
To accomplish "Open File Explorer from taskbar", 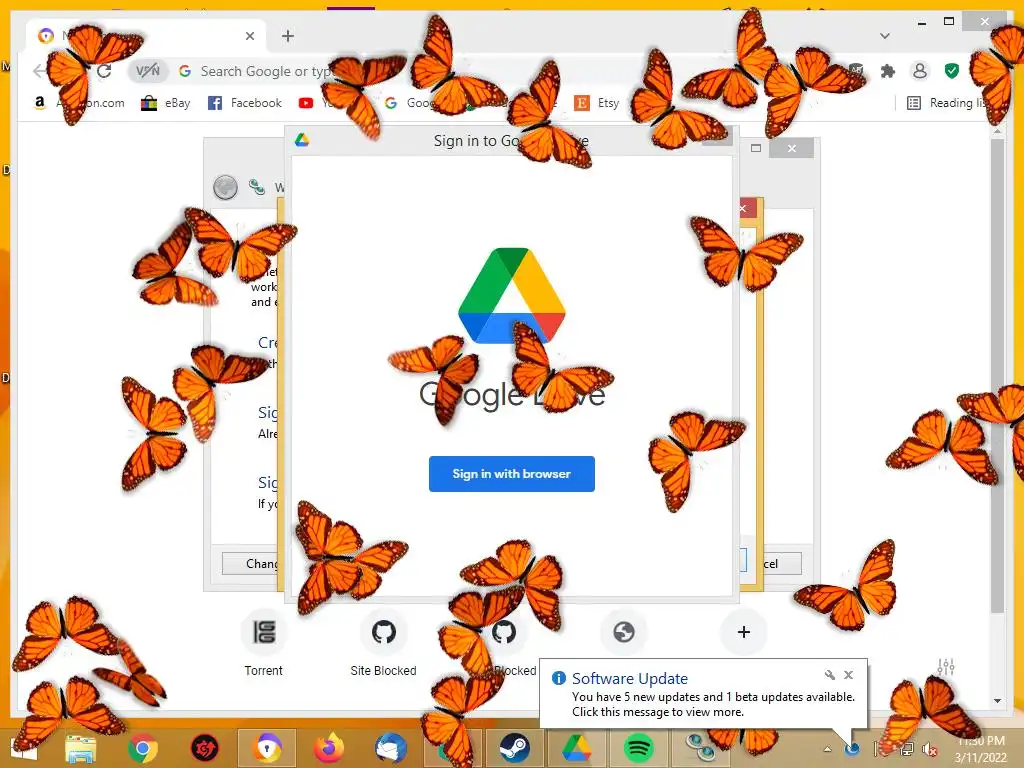I will pos(80,748).
